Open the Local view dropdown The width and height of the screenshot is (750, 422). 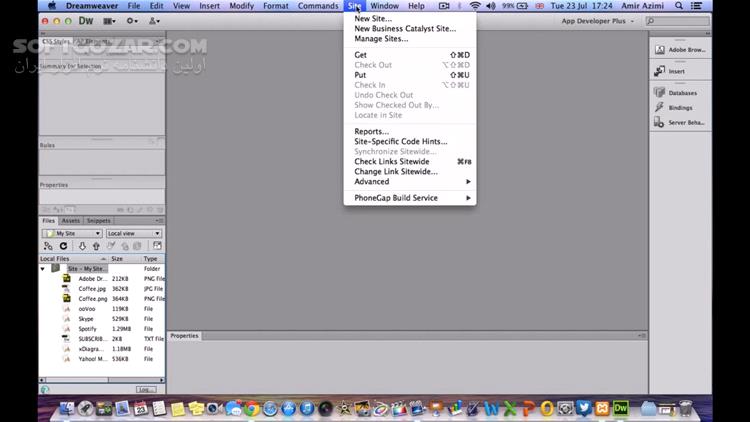[133, 233]
